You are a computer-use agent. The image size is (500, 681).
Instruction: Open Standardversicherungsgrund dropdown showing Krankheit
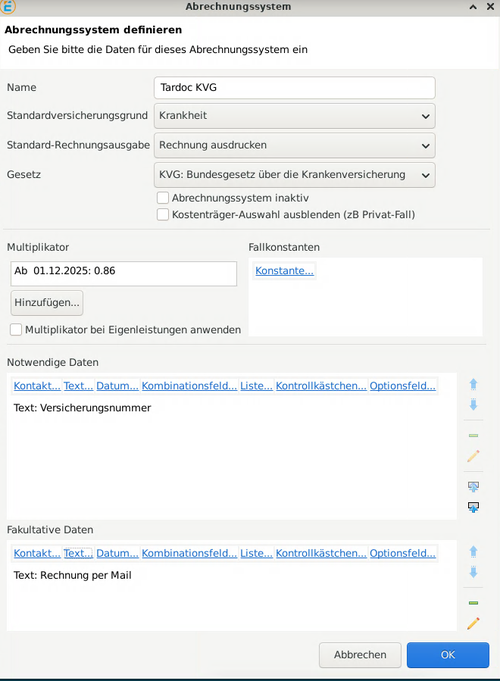pyautogui.click(x=295, y=116)
